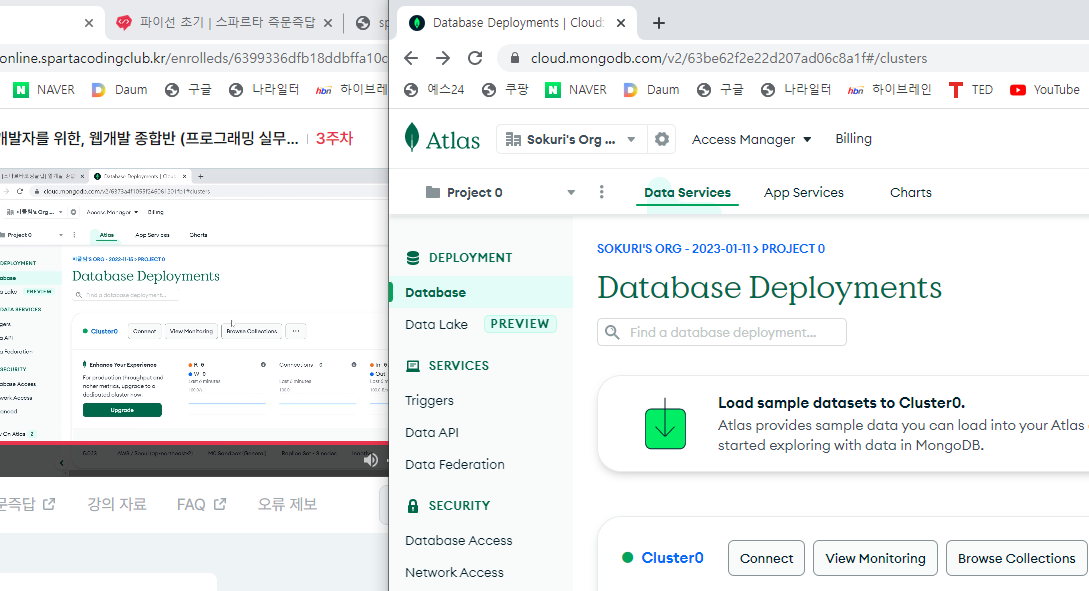The image size is (1089, 591).
Task: Open Cluster0 link
Action: coord(672,558)
